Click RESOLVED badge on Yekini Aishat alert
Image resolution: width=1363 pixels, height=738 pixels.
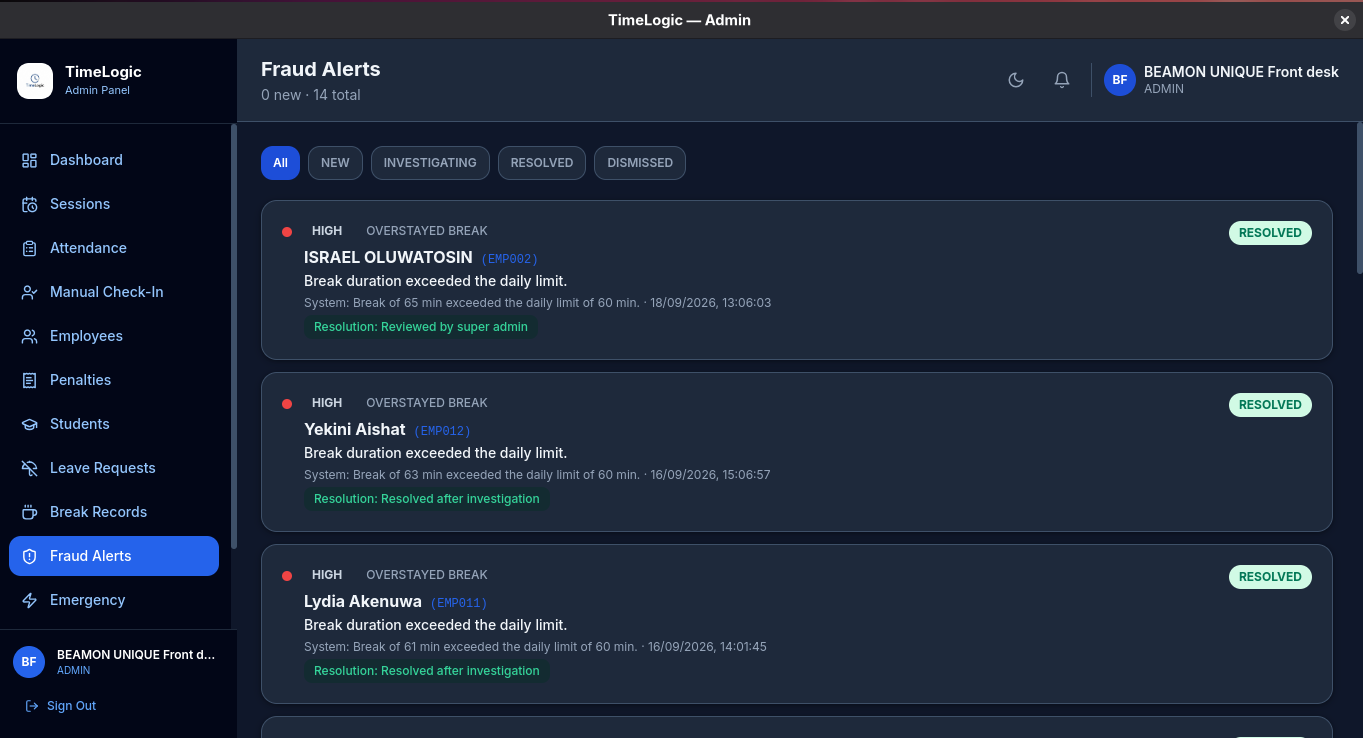coord(1270,405)
